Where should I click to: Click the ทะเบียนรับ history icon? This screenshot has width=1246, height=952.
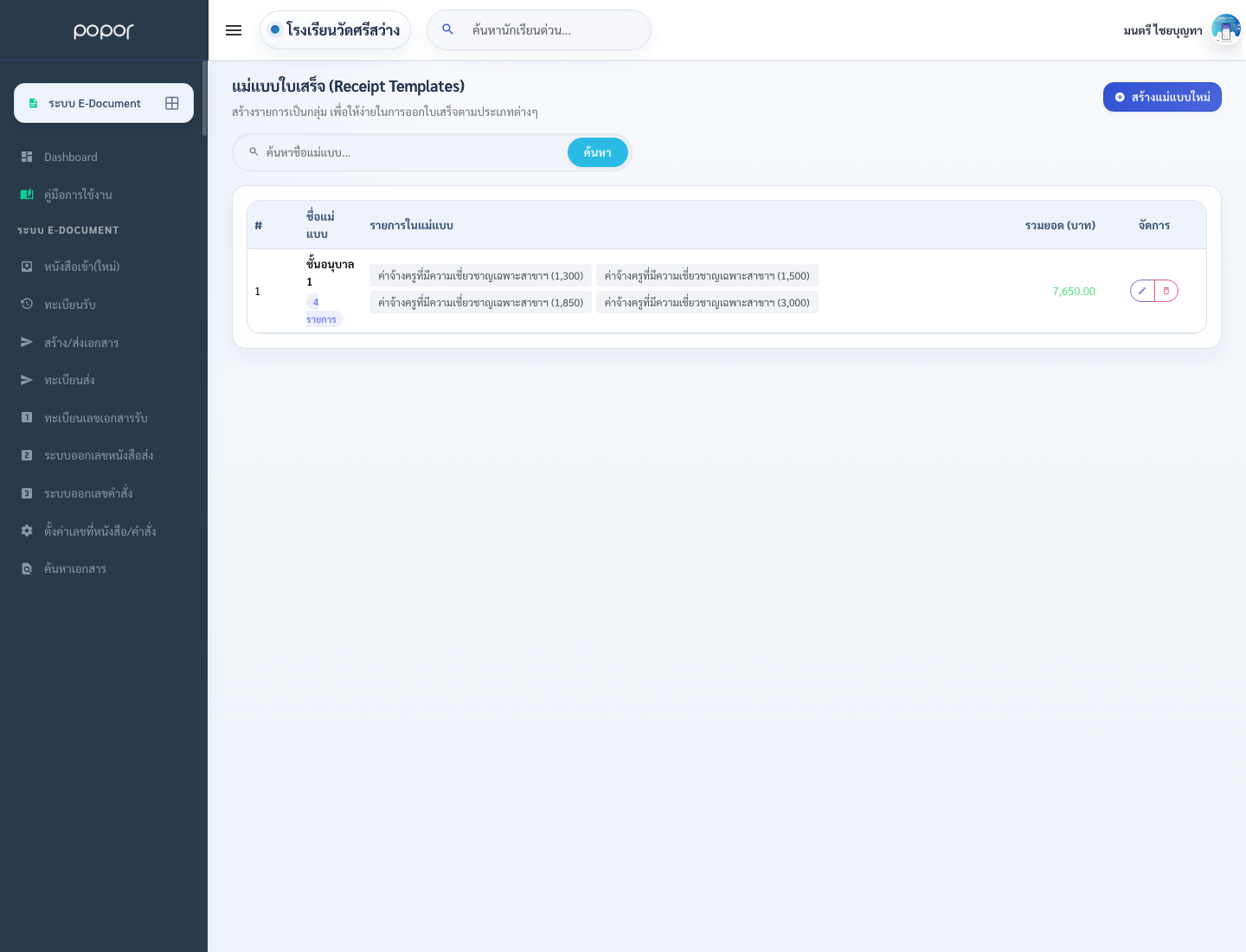click(27, 304)
